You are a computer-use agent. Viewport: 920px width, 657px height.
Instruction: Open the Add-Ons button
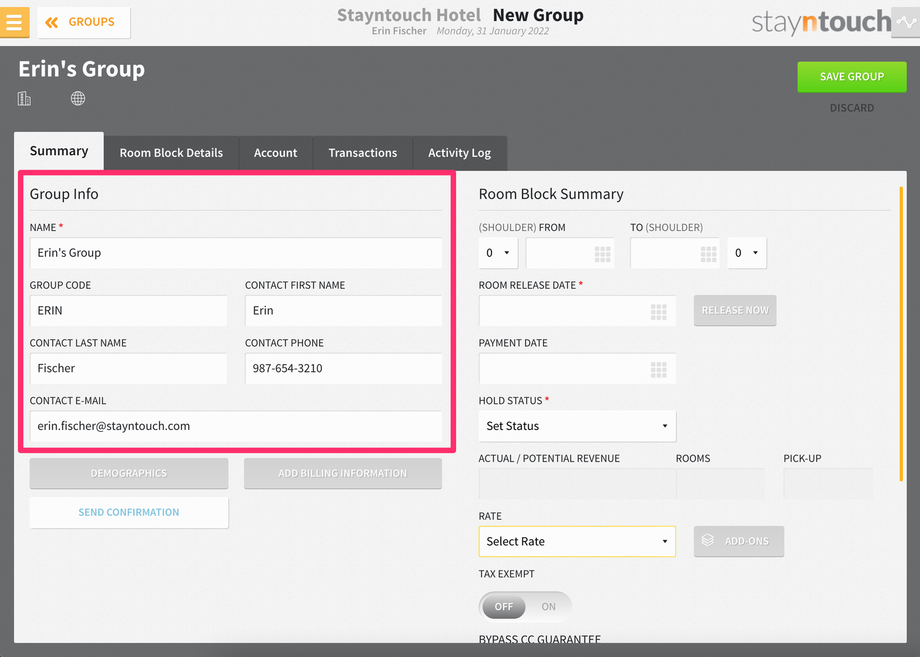(739, 541)
